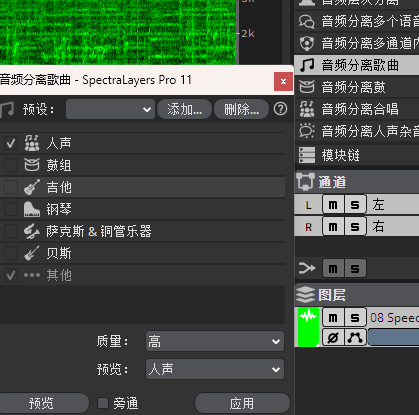The height and width of the screenshot is (415, 419).
Task: Enable the 鼓组 checkbox
Action: (11, 165)
